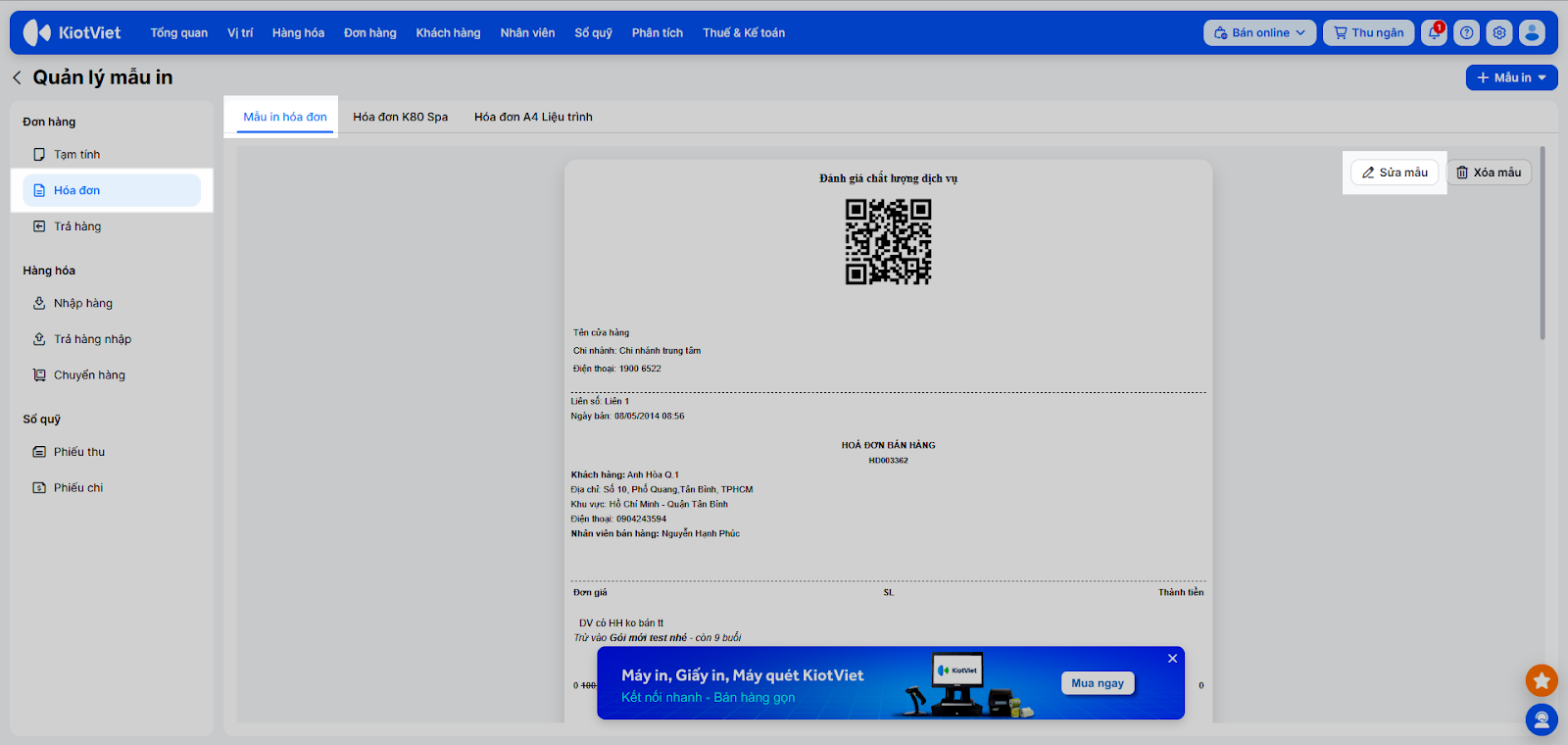Click the Chuyển hàng transfer icon

point(39,374)
